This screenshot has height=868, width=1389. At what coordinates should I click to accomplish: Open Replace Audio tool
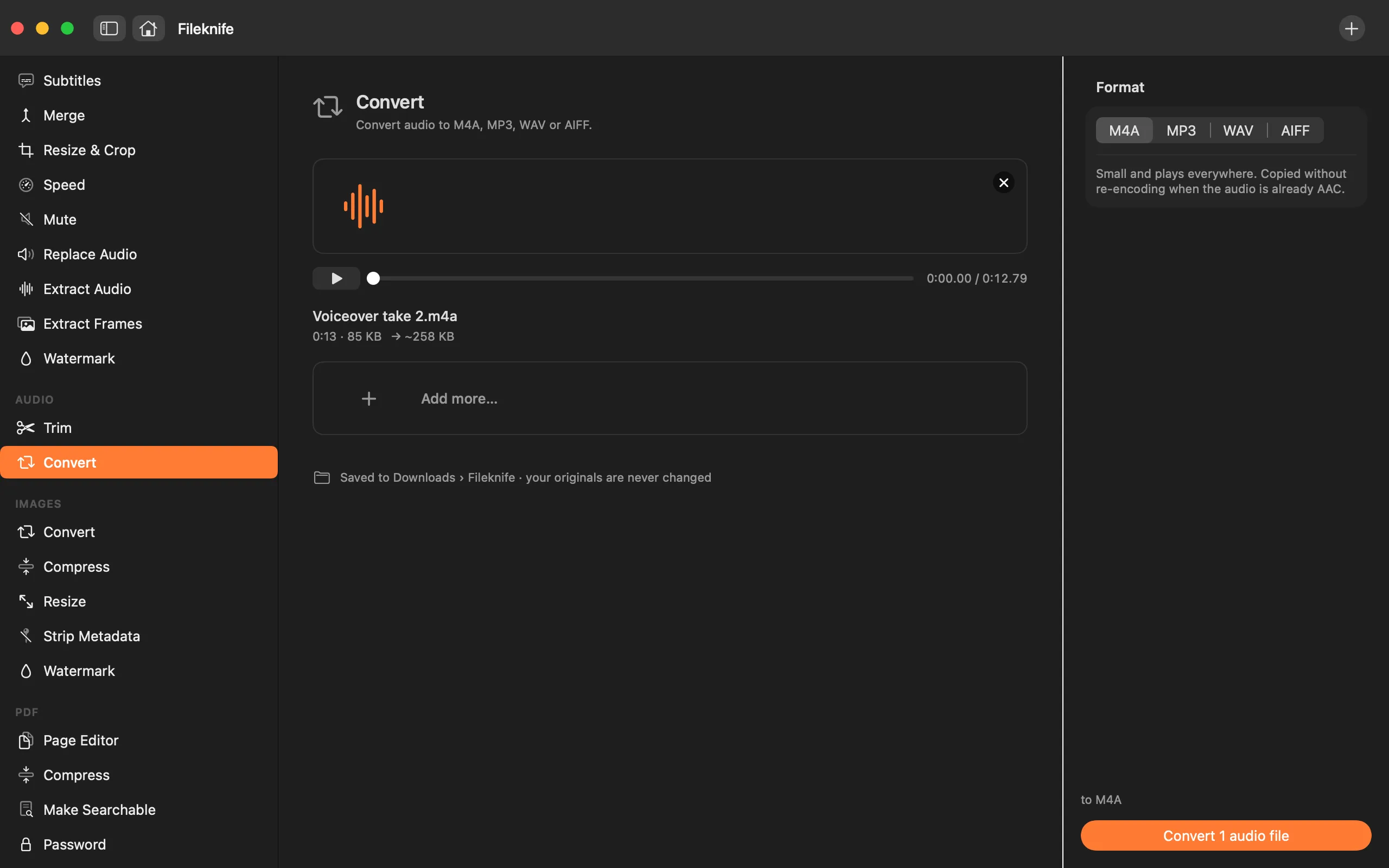[x=139, y=254]
